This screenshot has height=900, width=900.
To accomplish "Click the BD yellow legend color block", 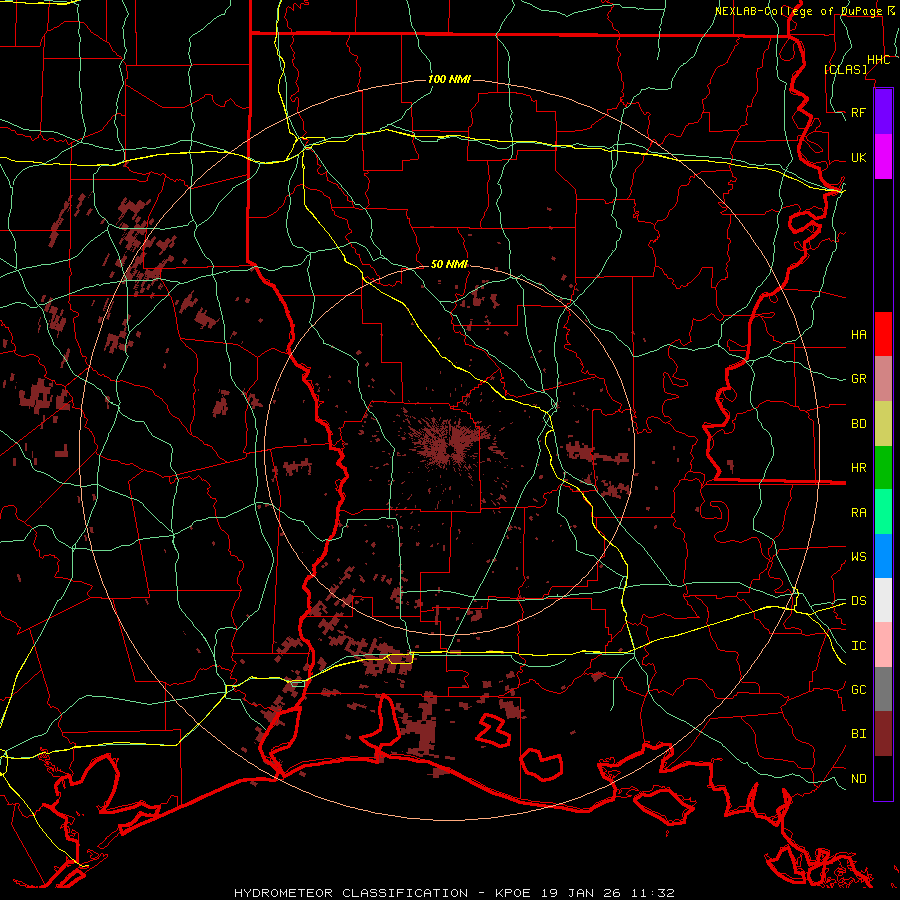I will point(883,424).
